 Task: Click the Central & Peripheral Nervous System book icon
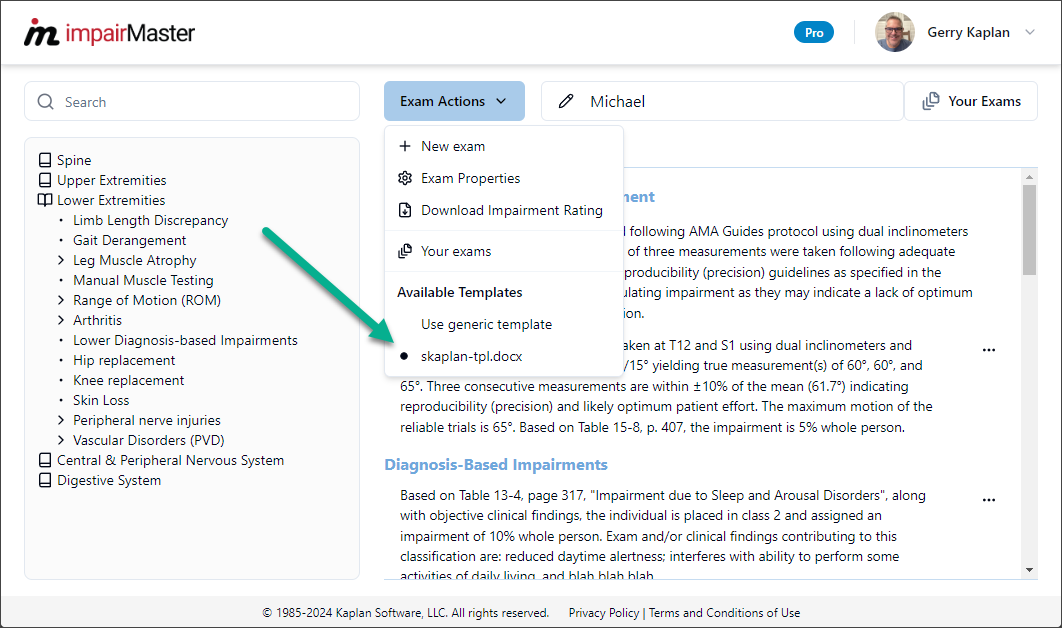pyautogui.click(x=45, y=460)
